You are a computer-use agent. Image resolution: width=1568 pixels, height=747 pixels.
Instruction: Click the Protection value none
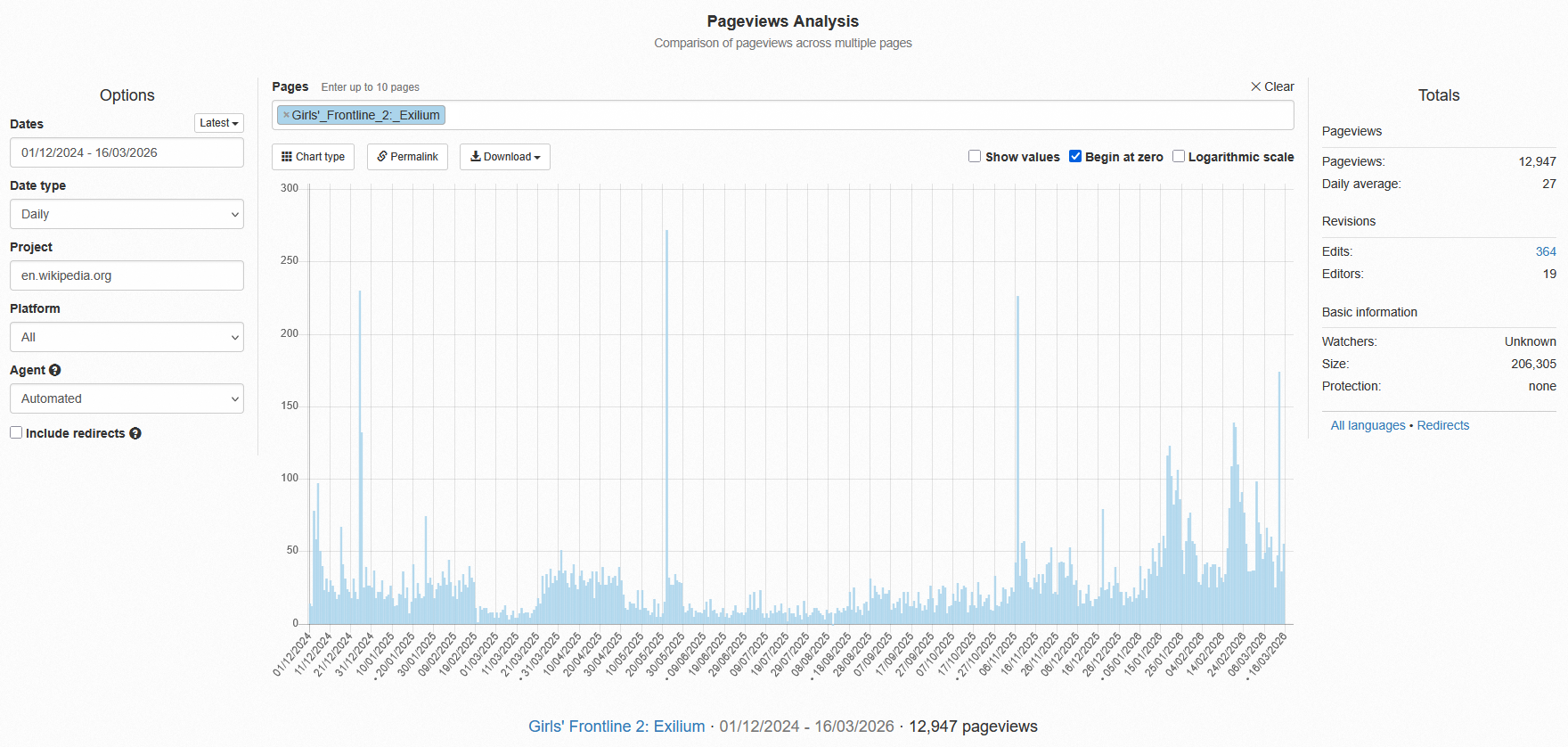[x=1543, y=386]
